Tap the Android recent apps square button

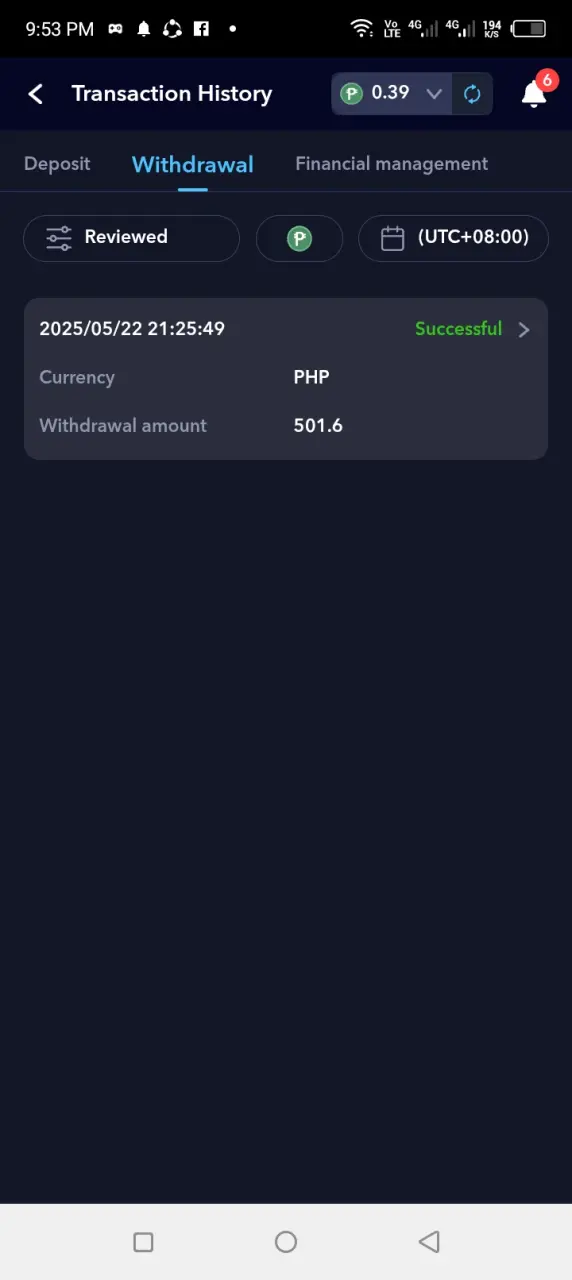coord(143,1242)
